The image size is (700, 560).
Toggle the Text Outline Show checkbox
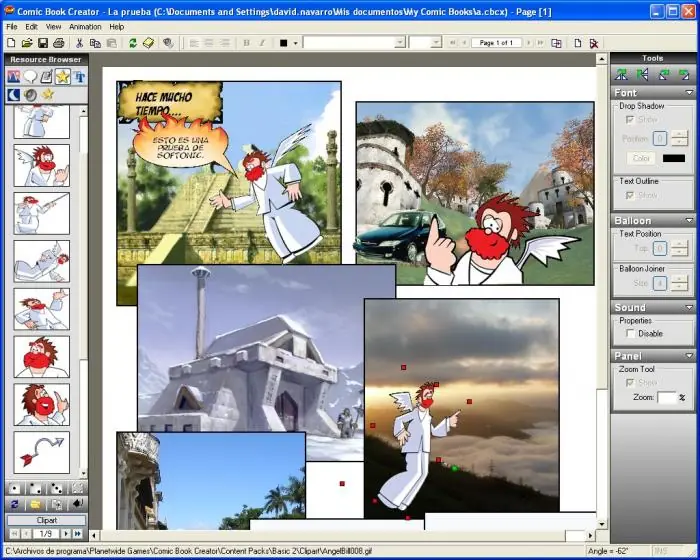click(630, 195)
